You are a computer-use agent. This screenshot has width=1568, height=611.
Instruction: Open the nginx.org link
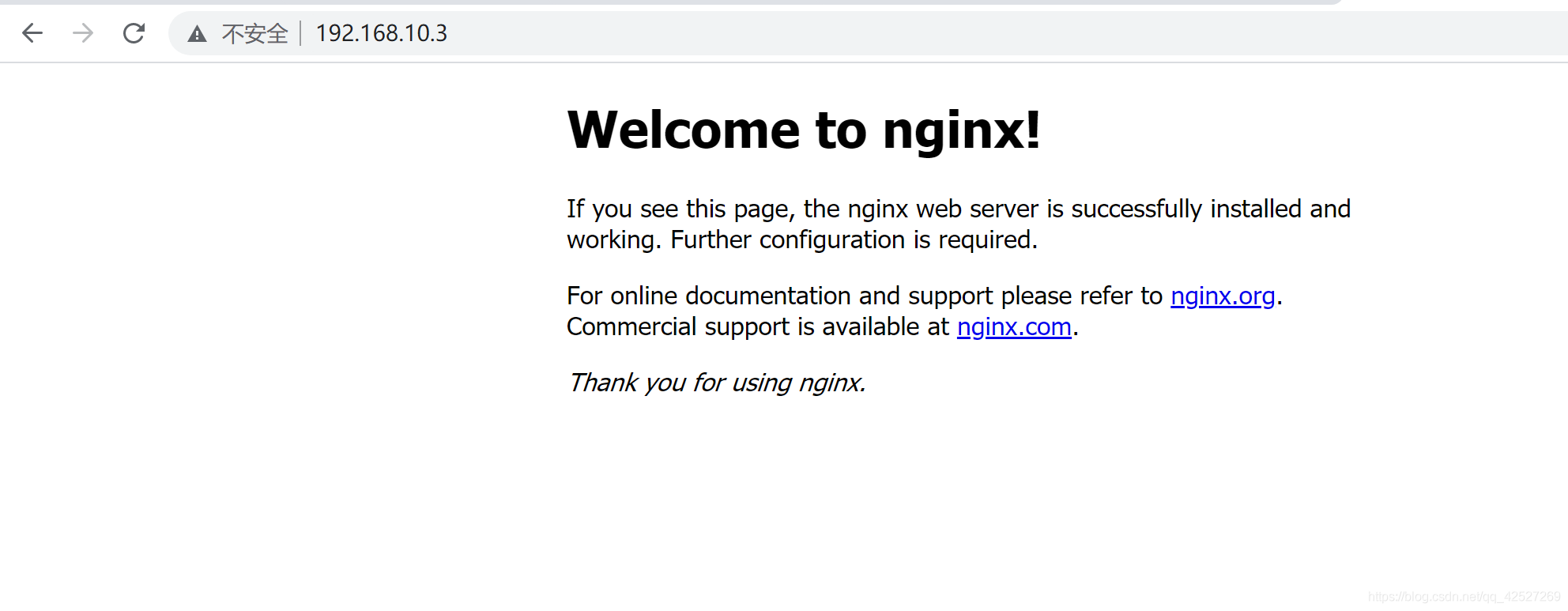click(1223, 296)
